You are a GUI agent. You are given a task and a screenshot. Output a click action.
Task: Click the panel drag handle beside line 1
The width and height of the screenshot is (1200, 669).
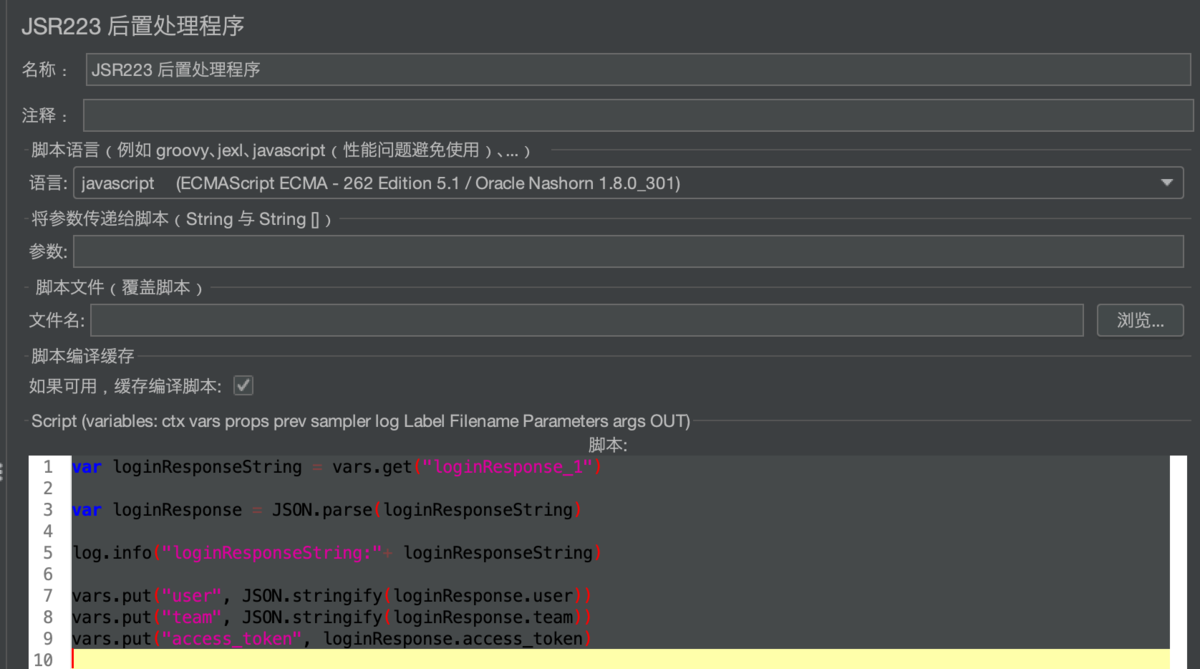click(3, 470)
